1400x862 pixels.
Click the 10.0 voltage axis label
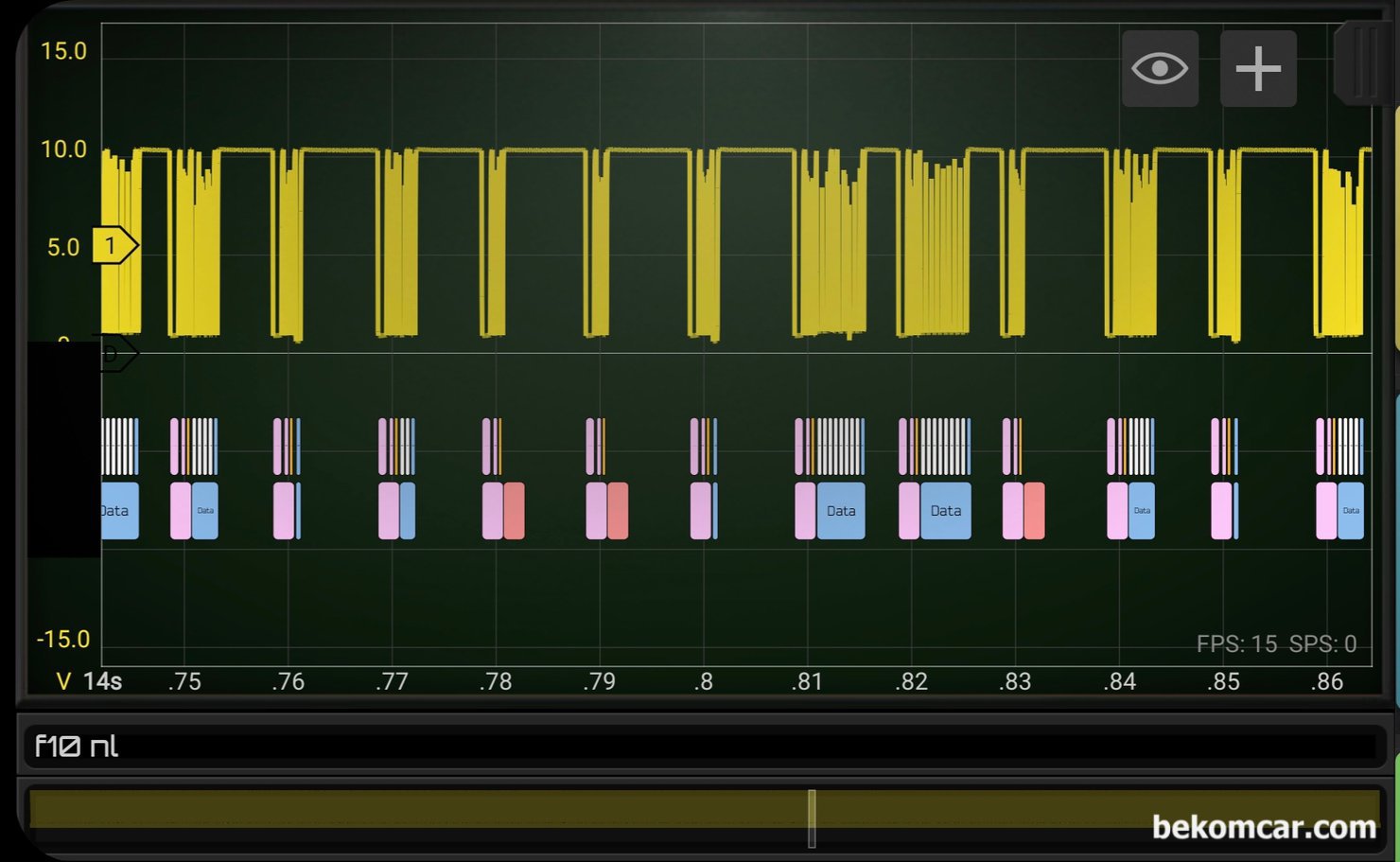(x=63, y=150)
